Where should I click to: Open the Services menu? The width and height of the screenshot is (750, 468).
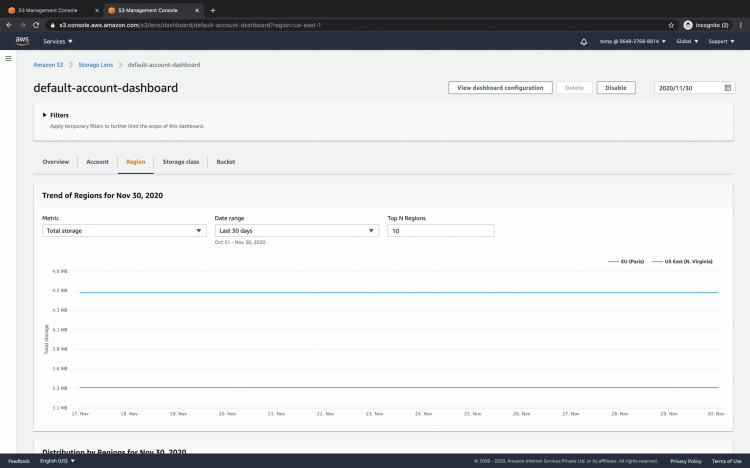(58, 42)
